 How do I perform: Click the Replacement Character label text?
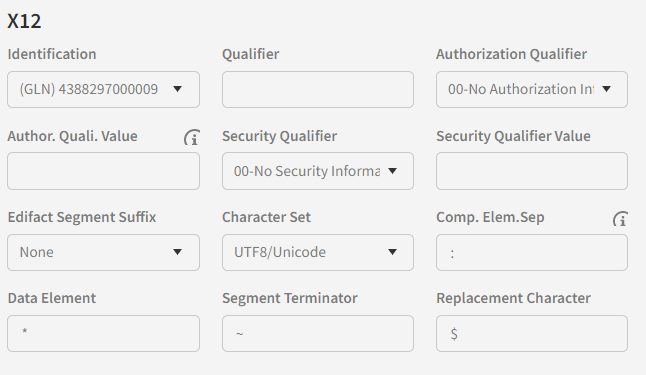point(513,298)
